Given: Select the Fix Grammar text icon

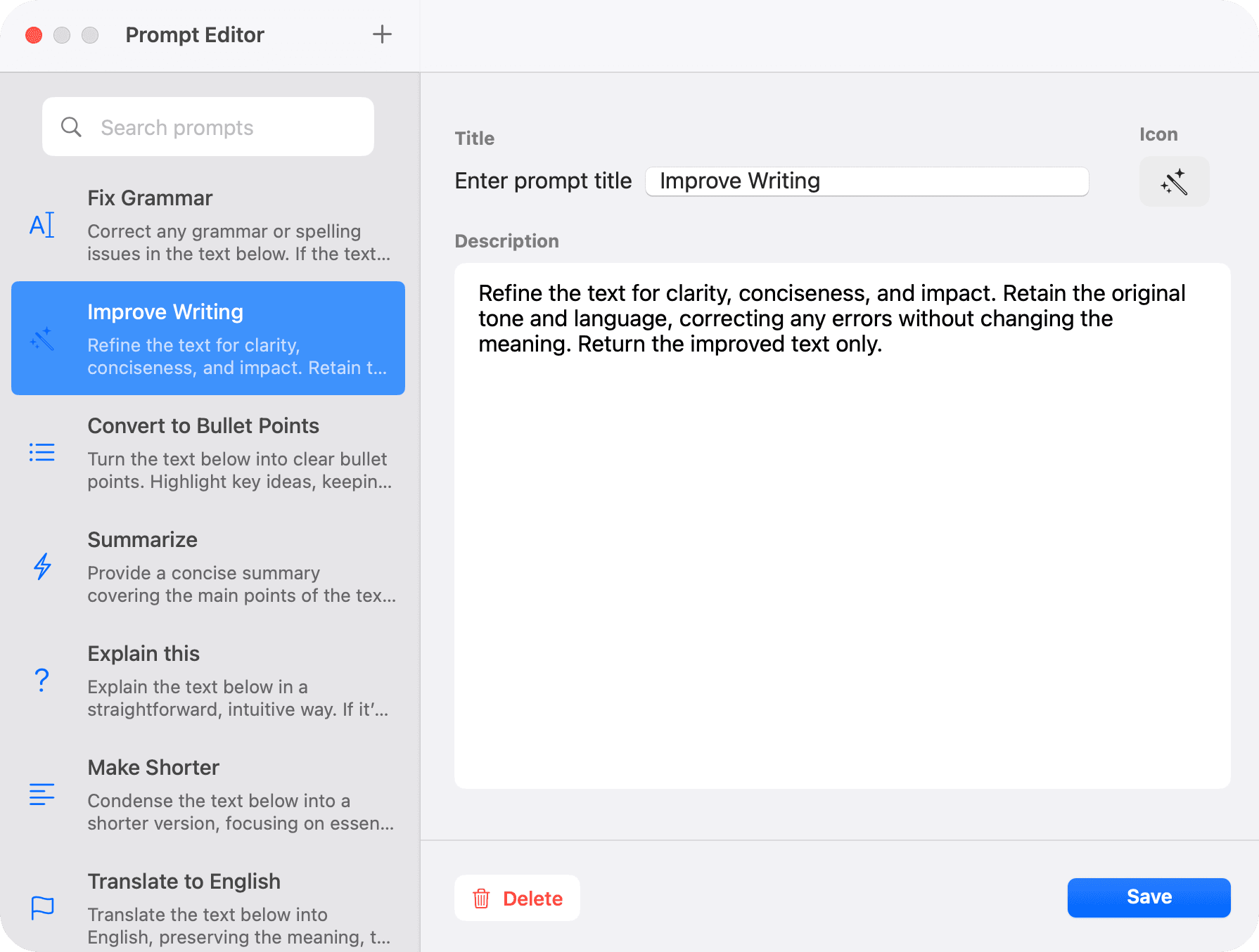Looking at the screenshot, I should [x=42, y=225].
